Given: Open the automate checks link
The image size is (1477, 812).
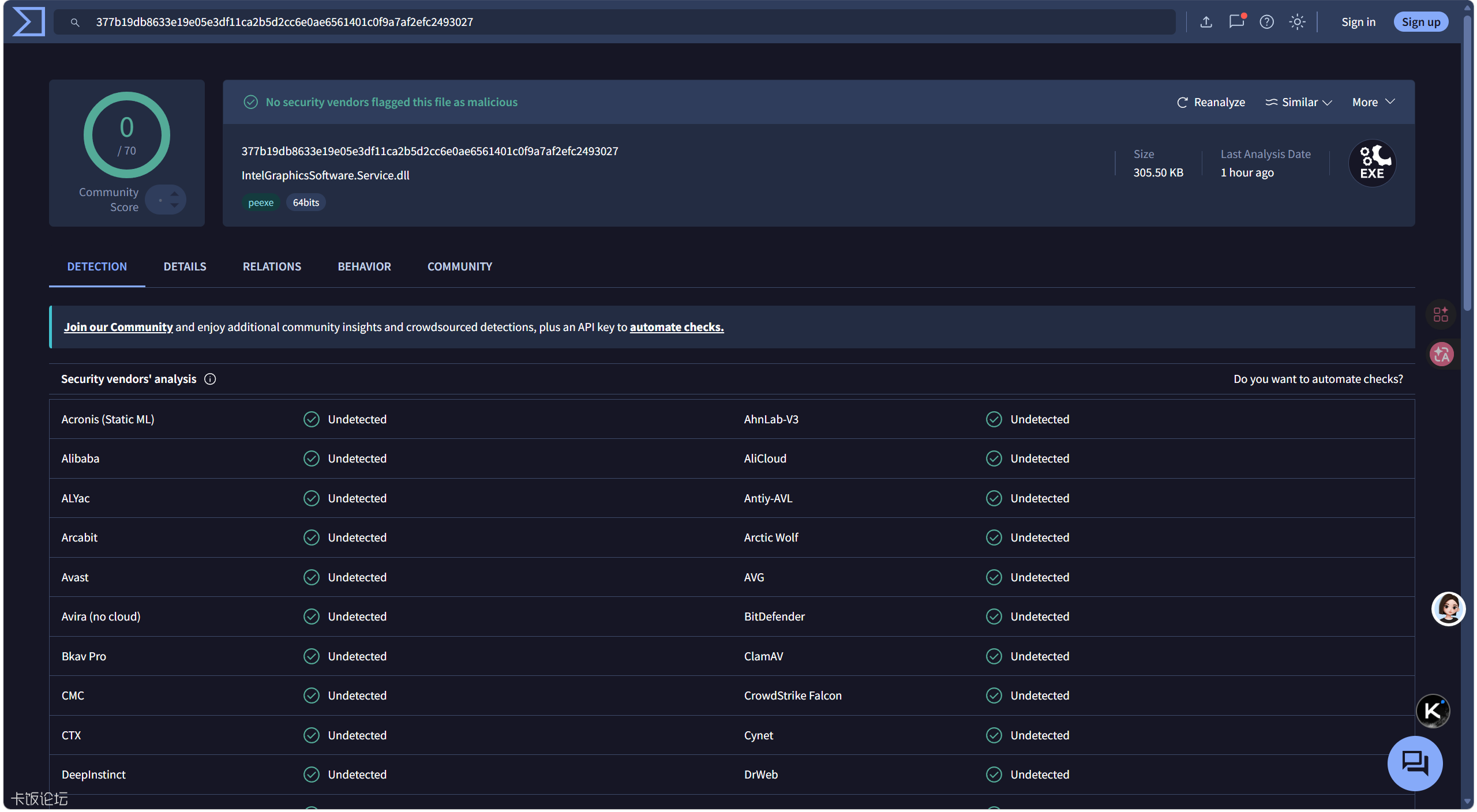Looking at the screenshot, I should pos(676,327).
